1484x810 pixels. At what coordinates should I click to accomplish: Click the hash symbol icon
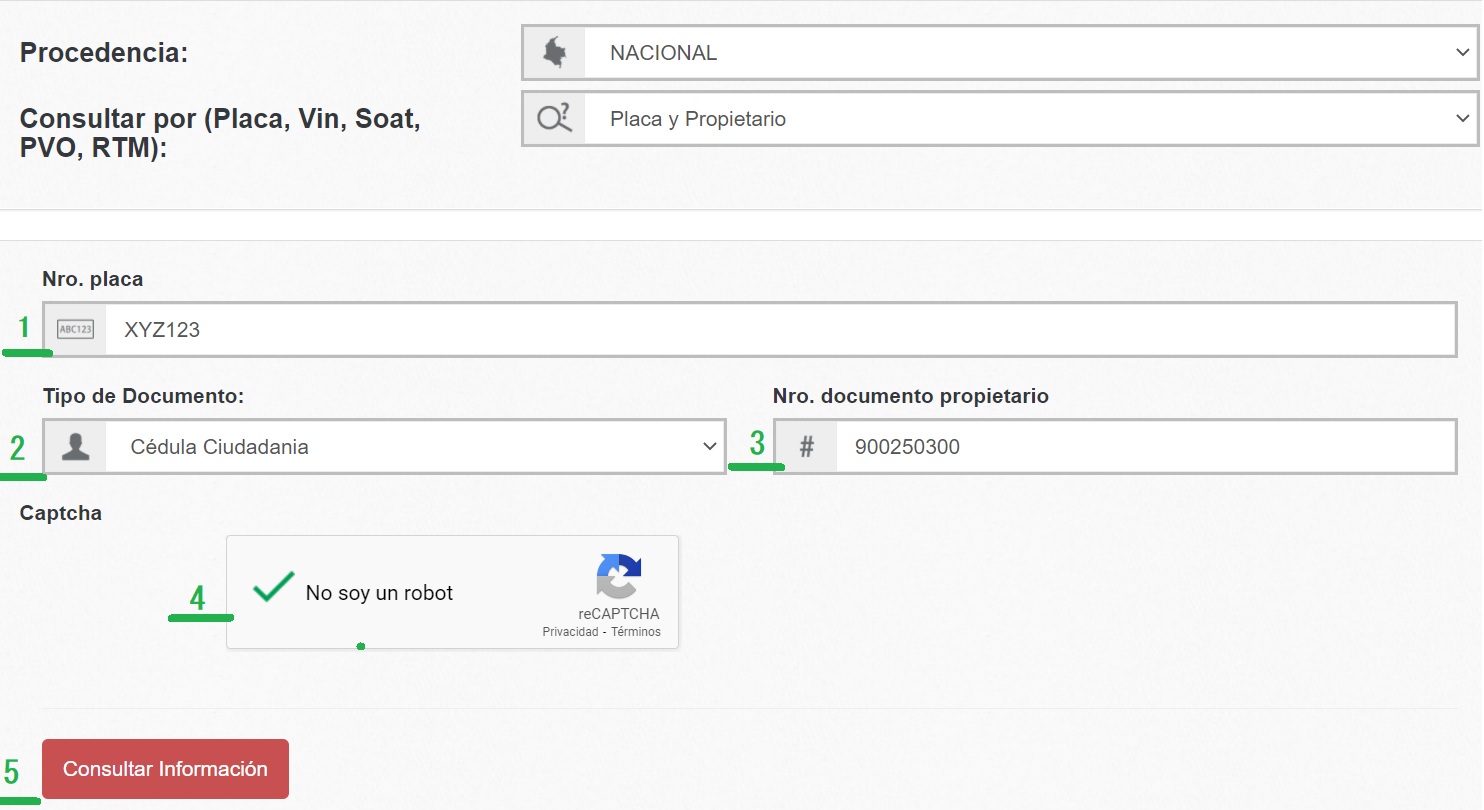click(x=806, y=447)
